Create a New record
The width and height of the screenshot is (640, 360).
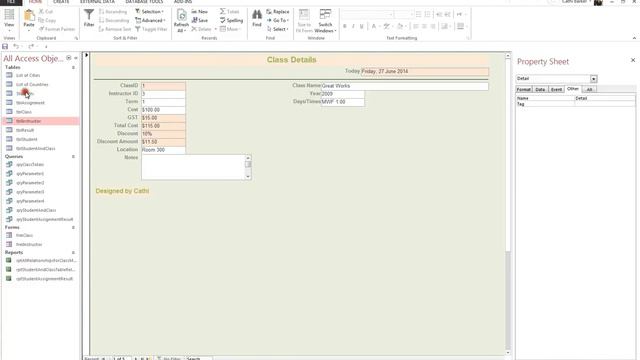pyautogui.click(x=200, y=11)
